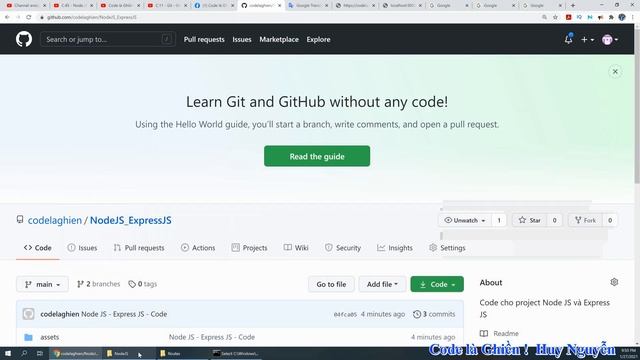Open the plus create-new dropdown
This screenshot has height=360, width=640.
(x=587, y=40)
